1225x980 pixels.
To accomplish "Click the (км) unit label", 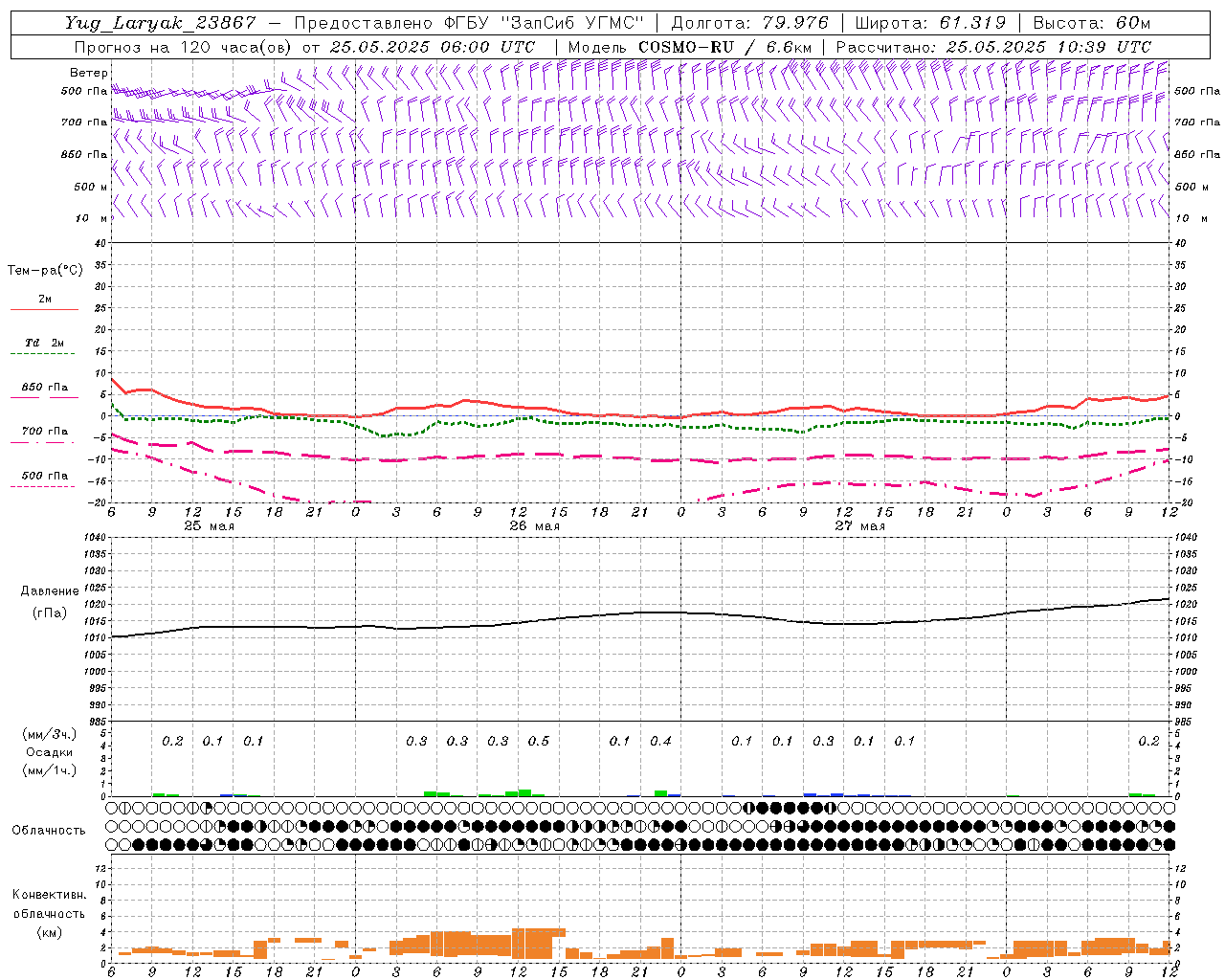I will coord(49,932).
